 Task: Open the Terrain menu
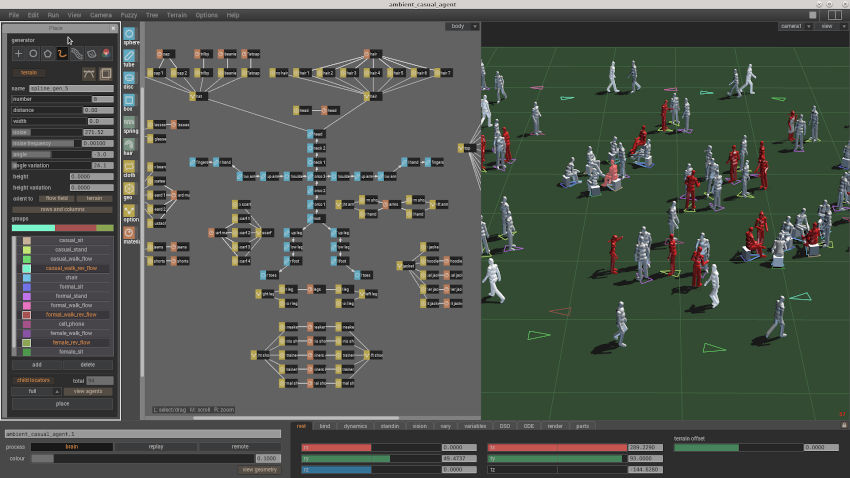coord(179,15)
